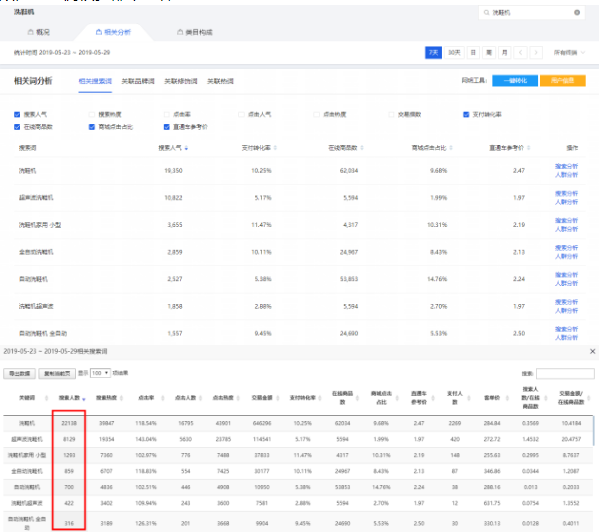601x532 pixels.
Task: Click the top 洗鞋机 search input field
Action: pos(532,13)
